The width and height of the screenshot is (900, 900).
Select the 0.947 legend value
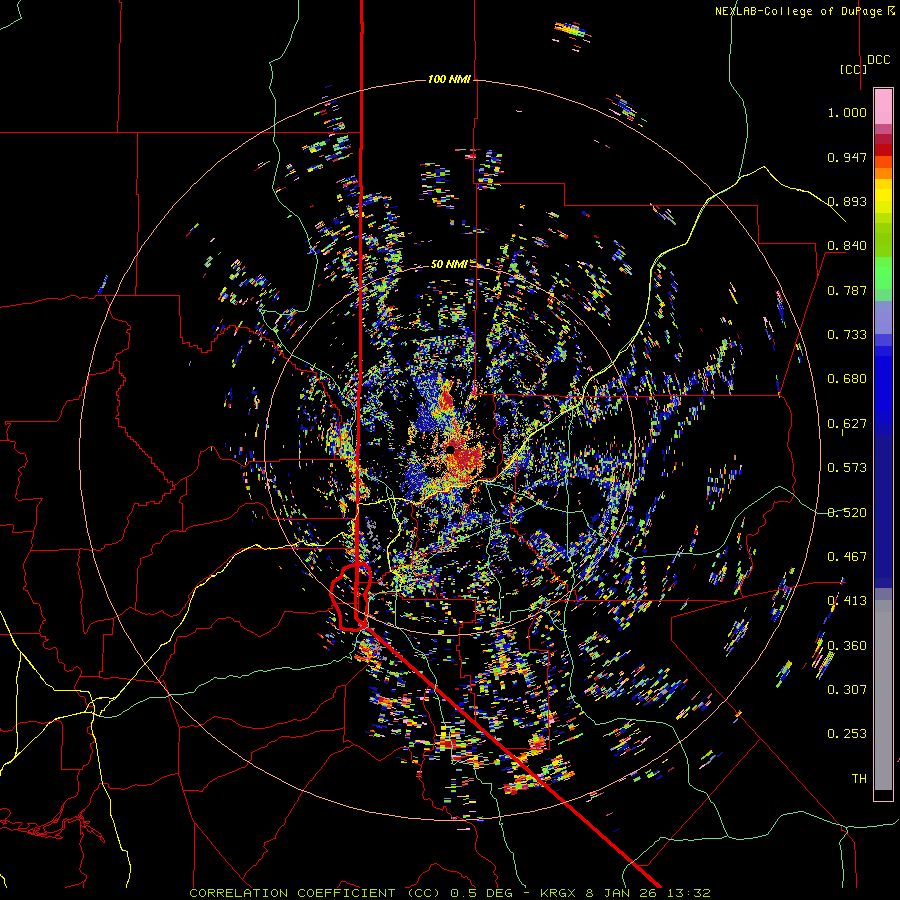[x=847, y=157]
